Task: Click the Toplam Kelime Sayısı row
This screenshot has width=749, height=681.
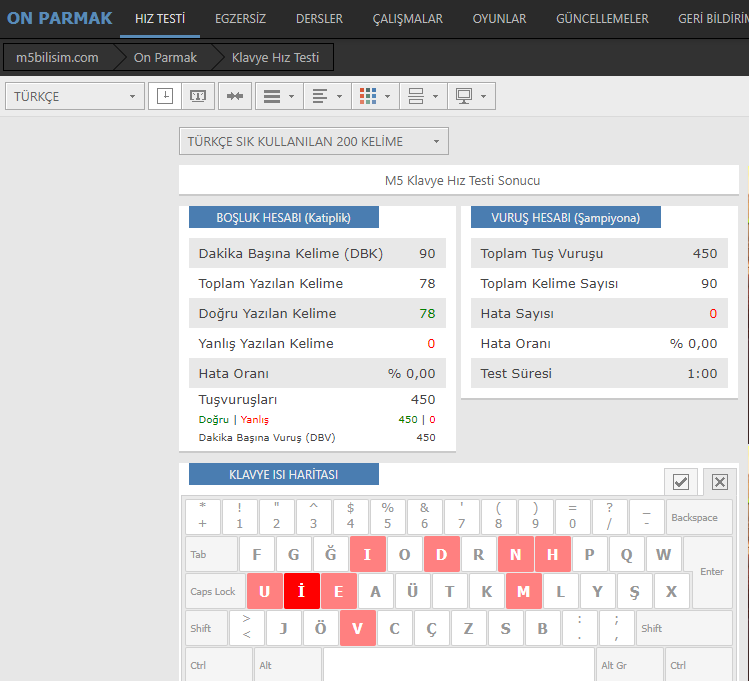Action: point(599,283)
